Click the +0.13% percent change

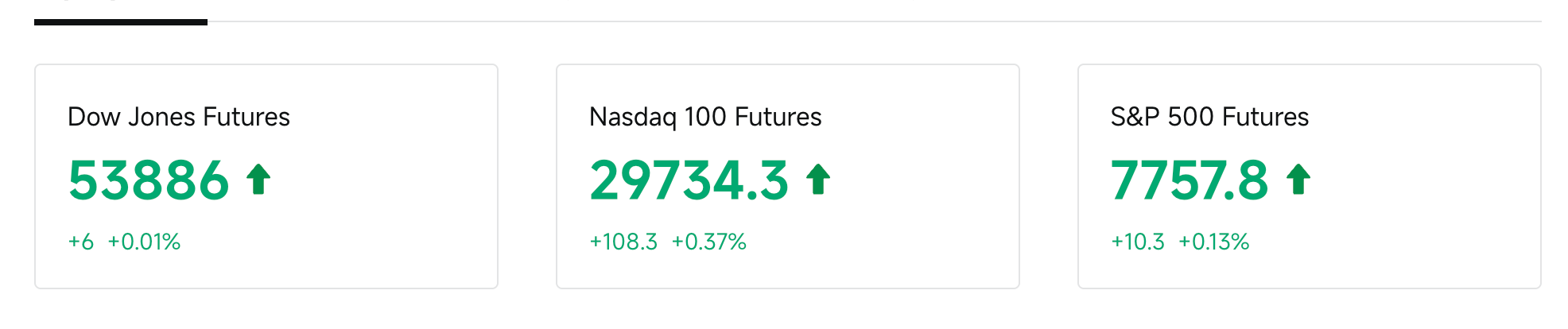1214,242
